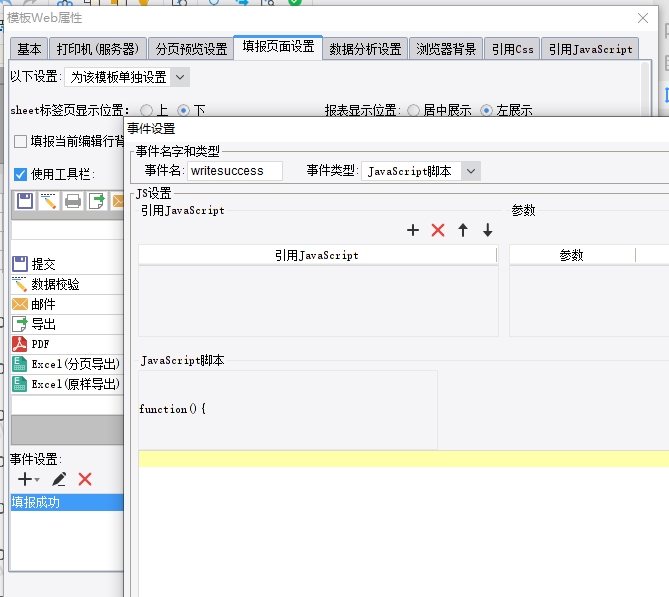Expand the add event dropdown arrow

pos(37,480)
